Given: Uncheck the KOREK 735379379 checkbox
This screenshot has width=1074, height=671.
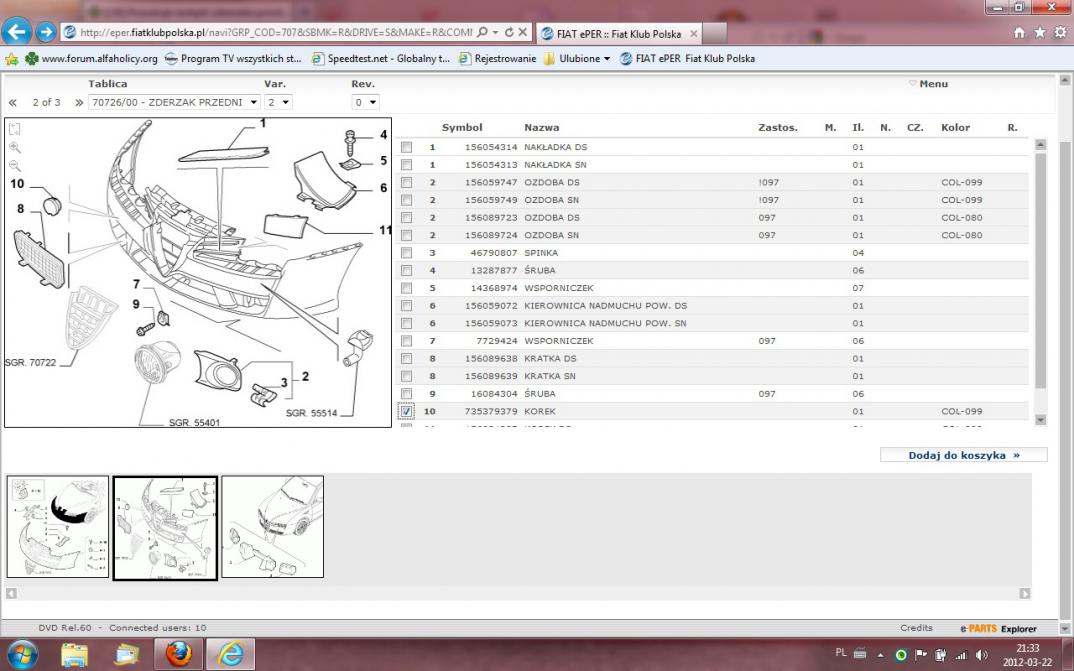Looking at the screenshot, I should coord(406,411).
